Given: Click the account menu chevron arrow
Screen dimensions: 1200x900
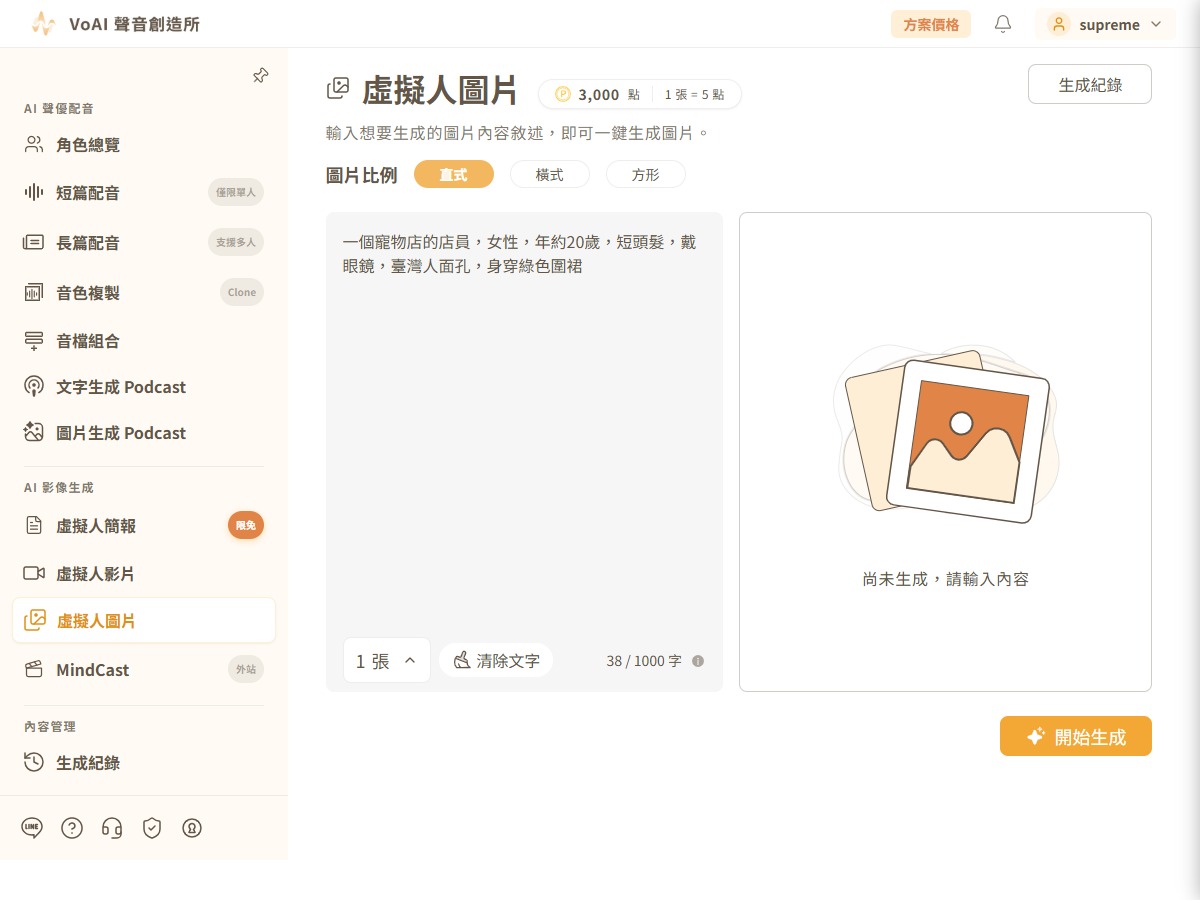Looking at the screenshot, I should pos(1157,24).
